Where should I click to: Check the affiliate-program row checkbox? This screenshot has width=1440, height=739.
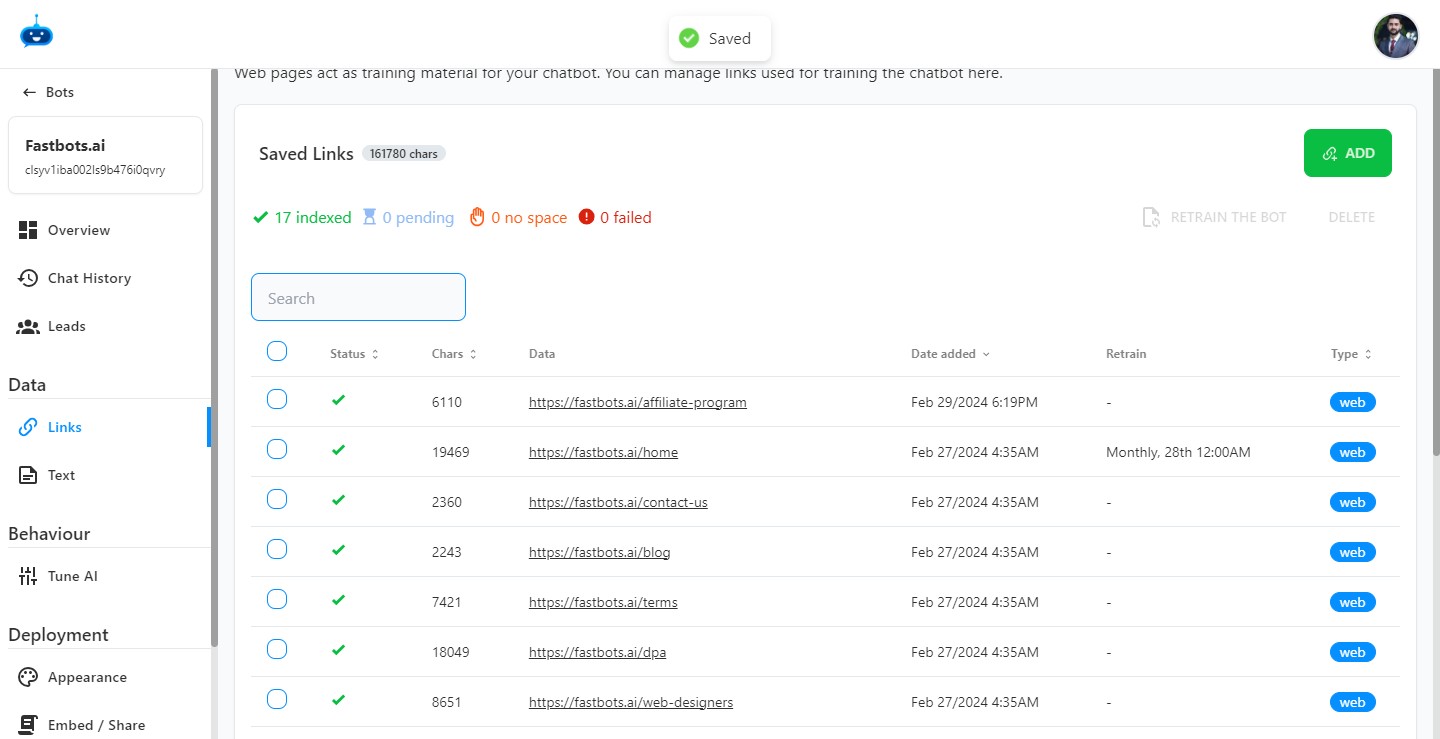[277, 400]
